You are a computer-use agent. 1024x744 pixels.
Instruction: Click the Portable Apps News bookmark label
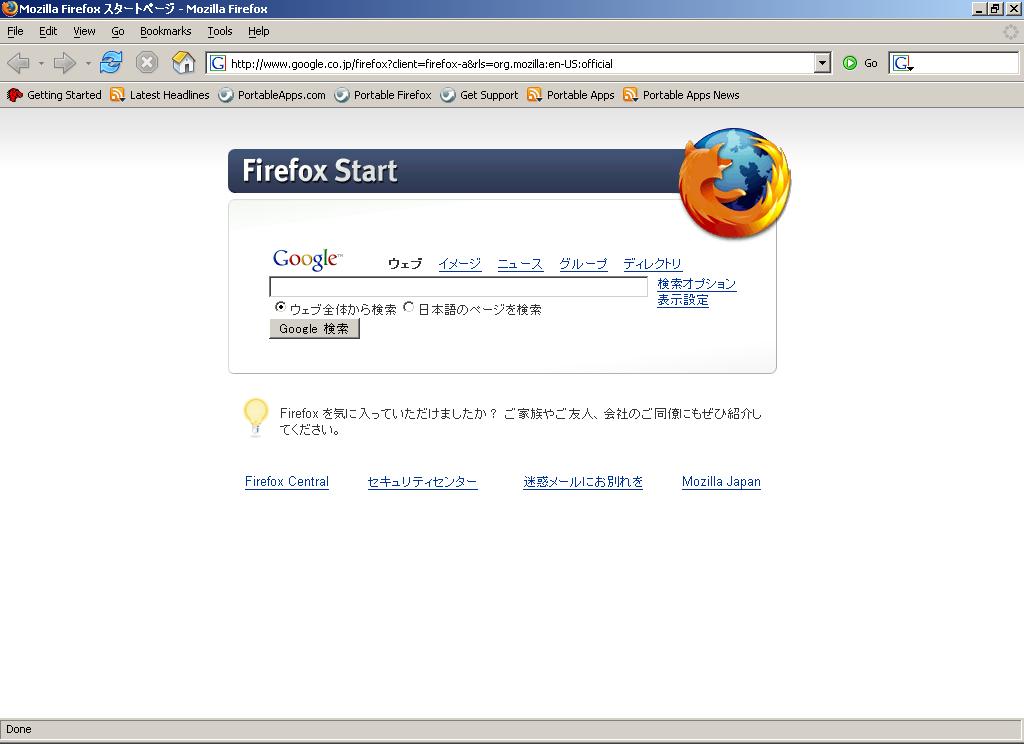[691, 95]
